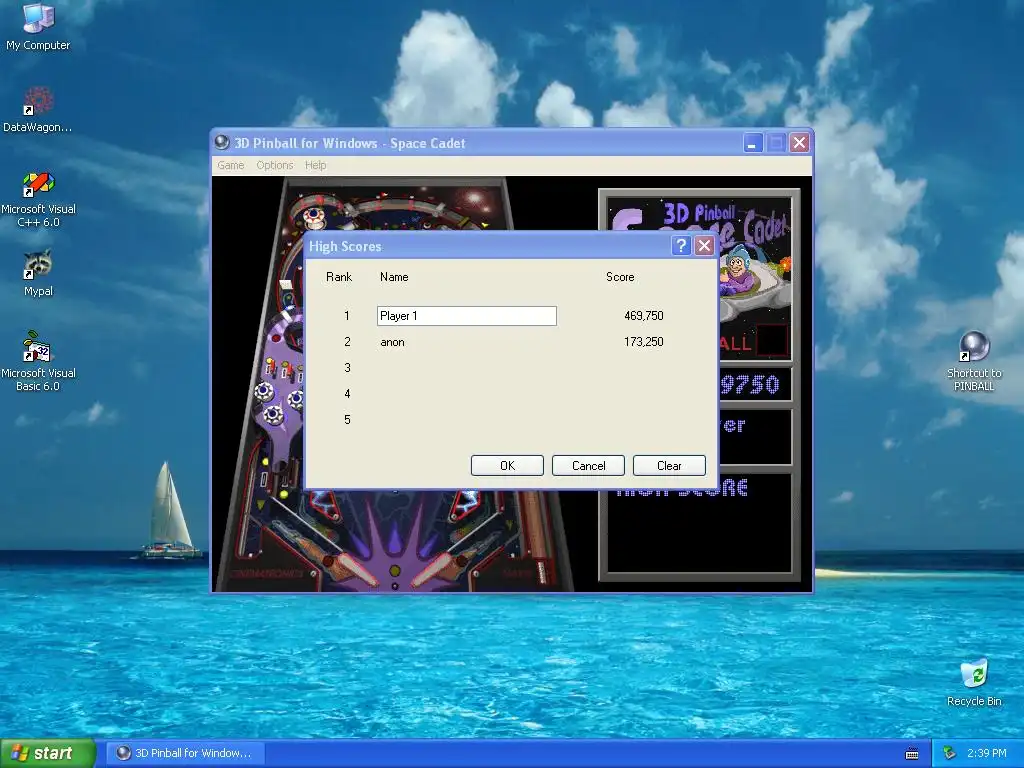Click the Rank column header
The image size is (1024, 768).
(339, 277)
